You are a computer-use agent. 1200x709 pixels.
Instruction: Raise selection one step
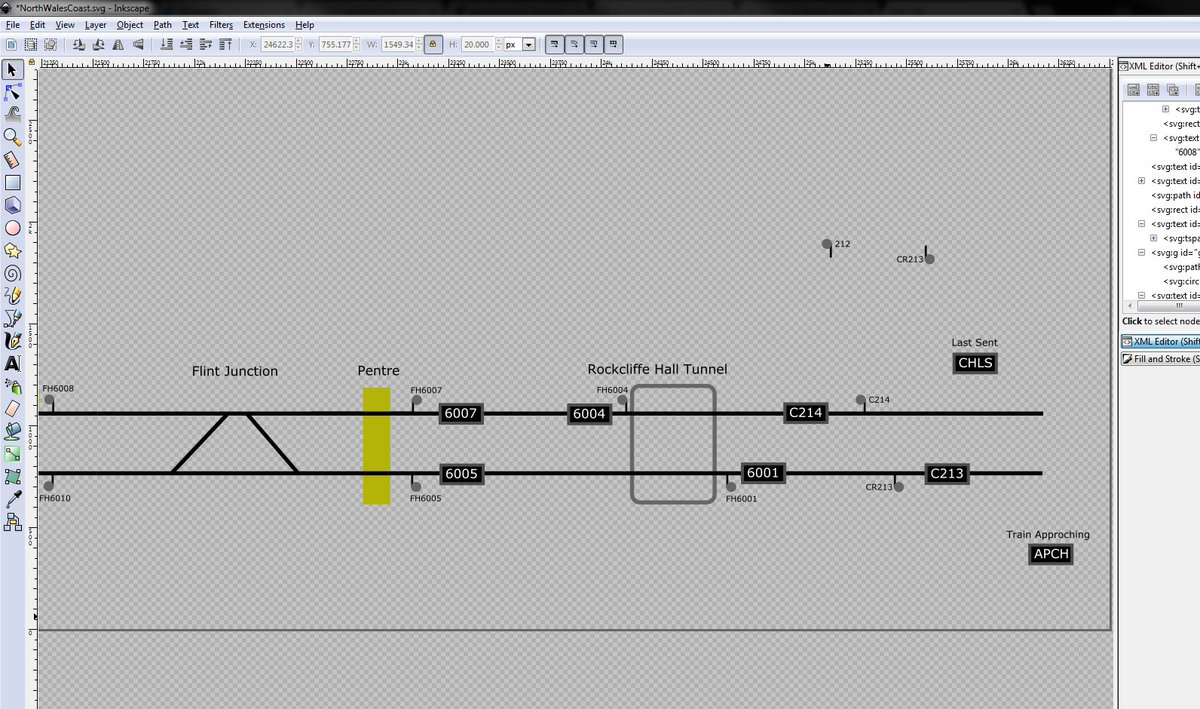205,44
